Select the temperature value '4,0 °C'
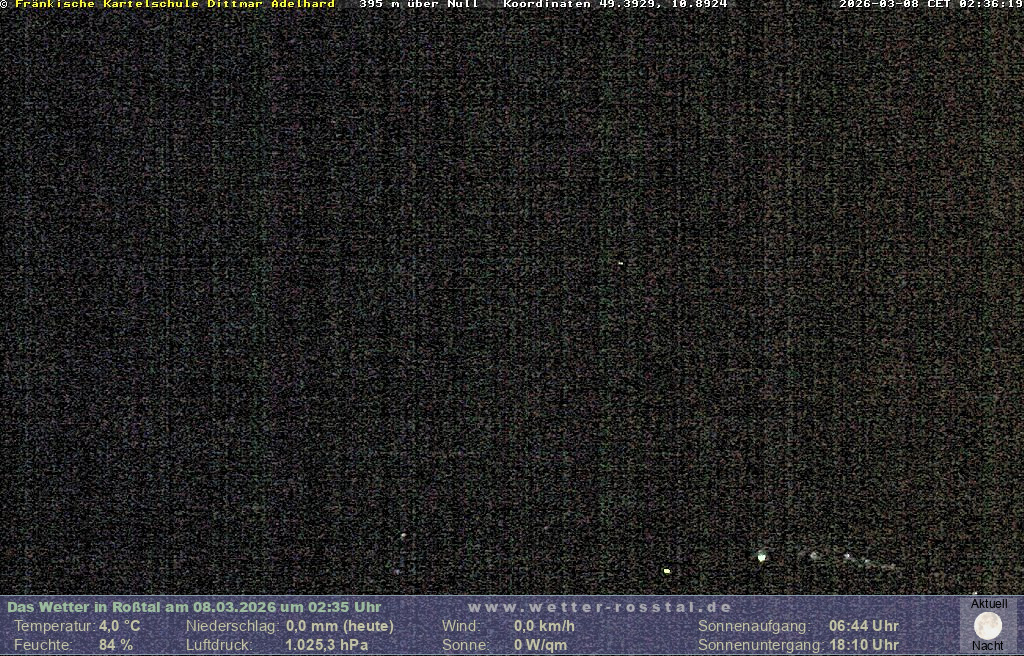The width and height of the screenshot is (1024, 656). [119, 626]
